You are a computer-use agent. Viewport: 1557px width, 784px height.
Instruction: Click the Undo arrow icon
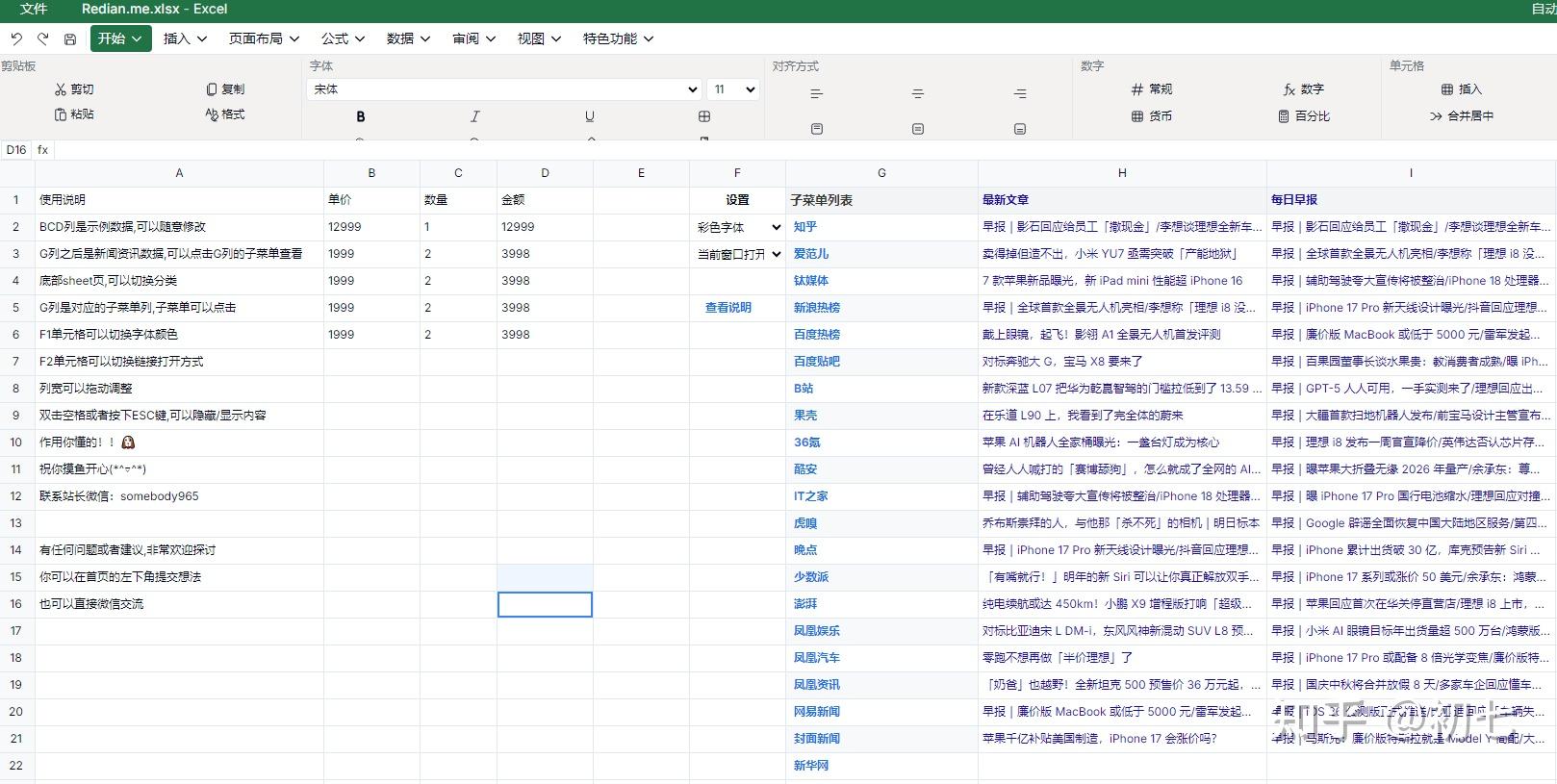click(x=16, y=38)
